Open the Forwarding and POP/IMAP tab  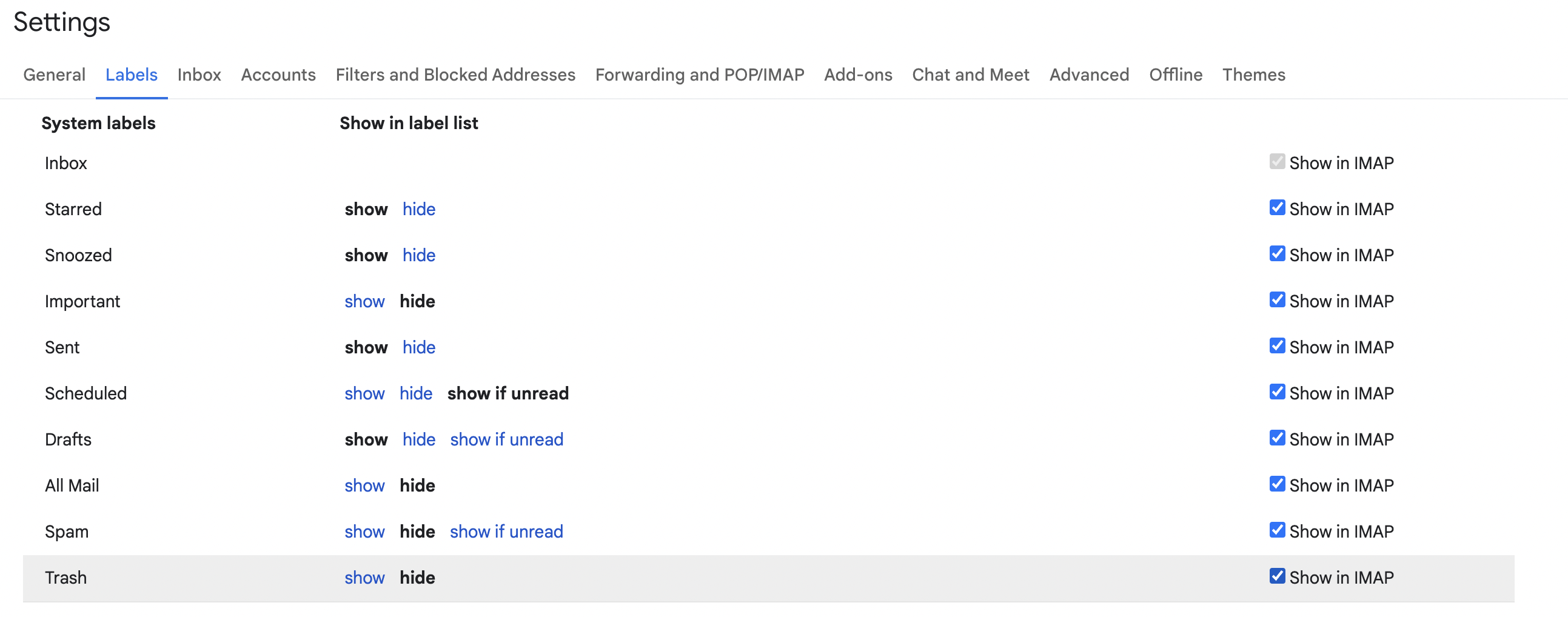(x=699, y=74)
